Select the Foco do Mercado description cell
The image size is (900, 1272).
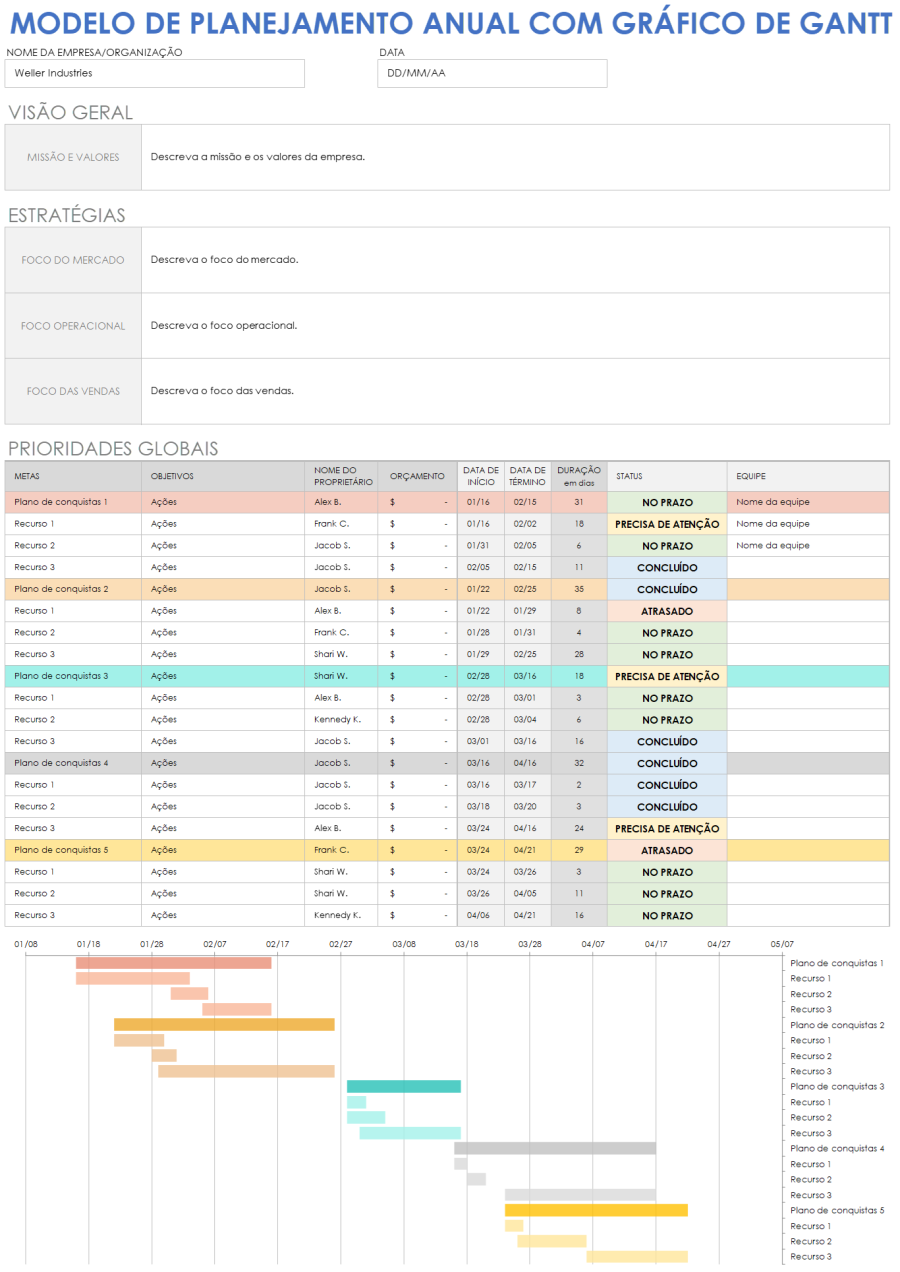tap(514, 260)
